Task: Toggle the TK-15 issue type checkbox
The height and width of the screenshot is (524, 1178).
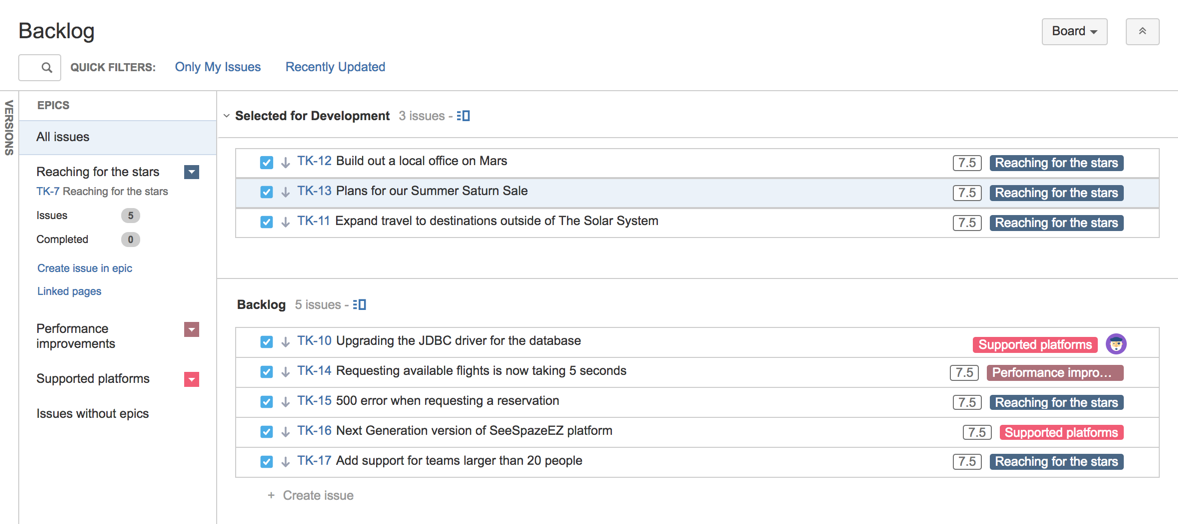Action: pyautogui.click(x=266, y=402)
